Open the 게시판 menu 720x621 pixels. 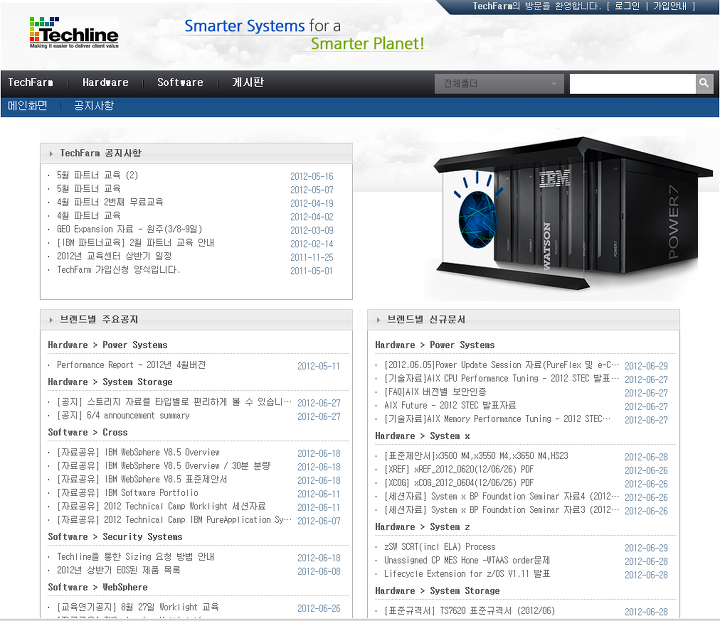pyautogui.click(x=248, y=83)
